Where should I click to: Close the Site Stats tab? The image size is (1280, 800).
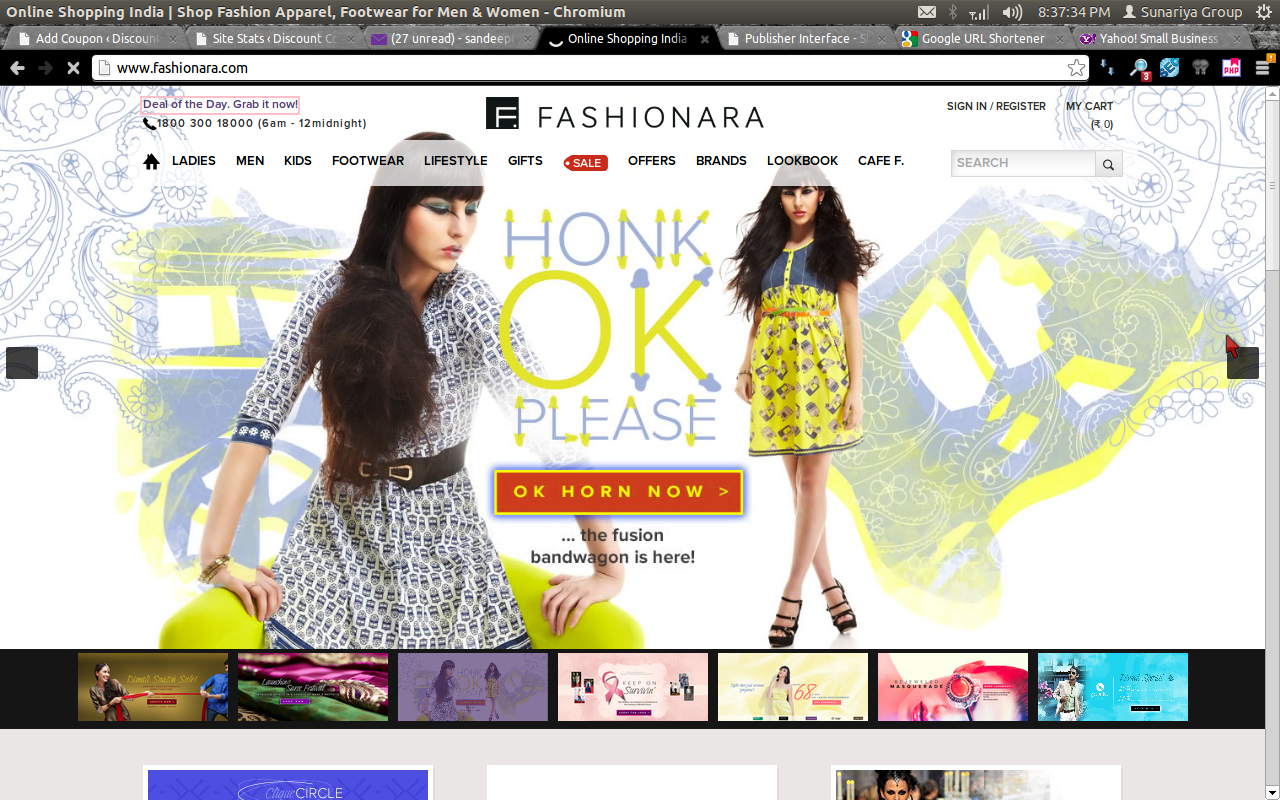[x=349, y=39]
